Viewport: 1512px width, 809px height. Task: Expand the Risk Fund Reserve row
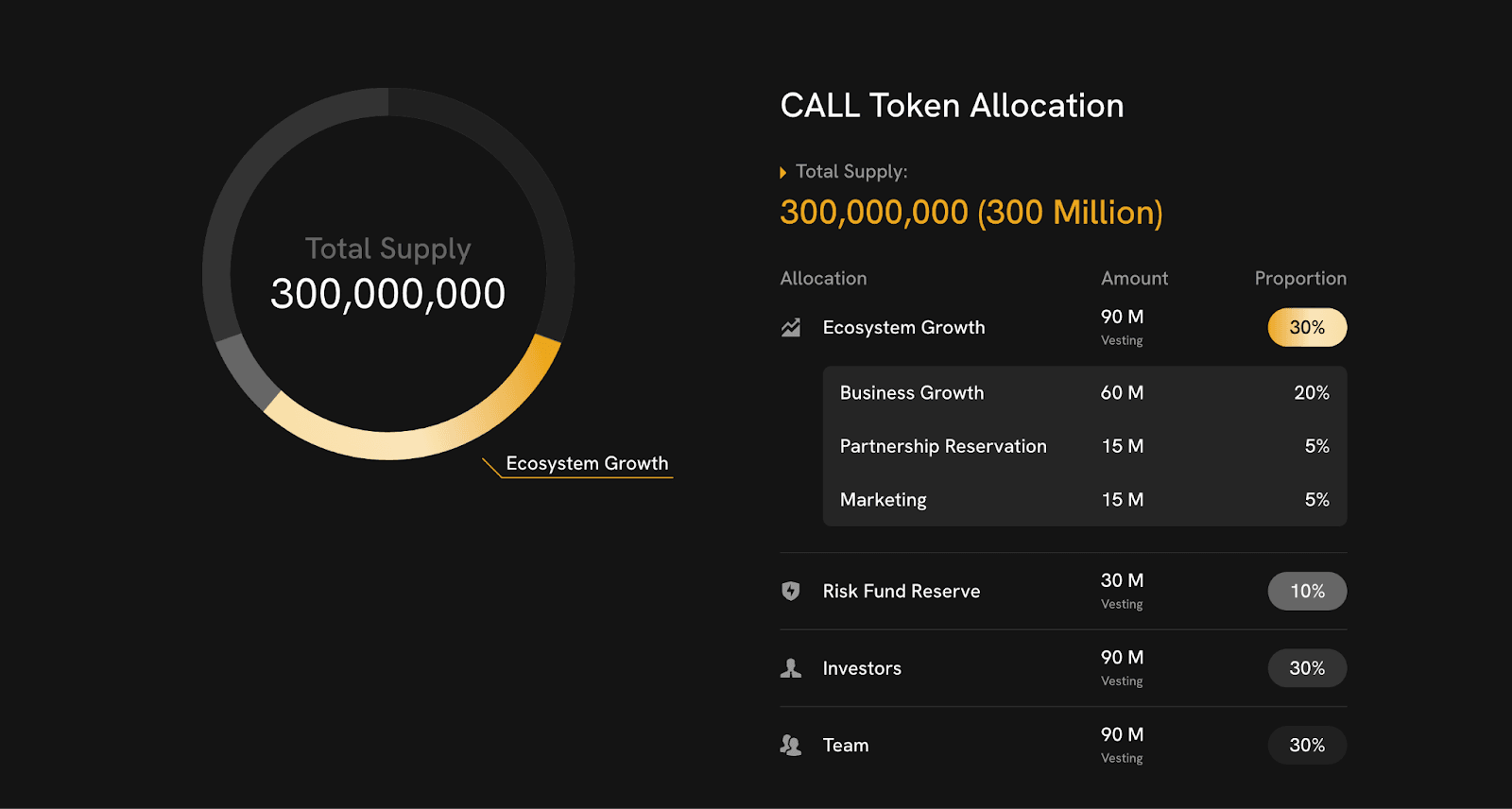tap(901, 591)
